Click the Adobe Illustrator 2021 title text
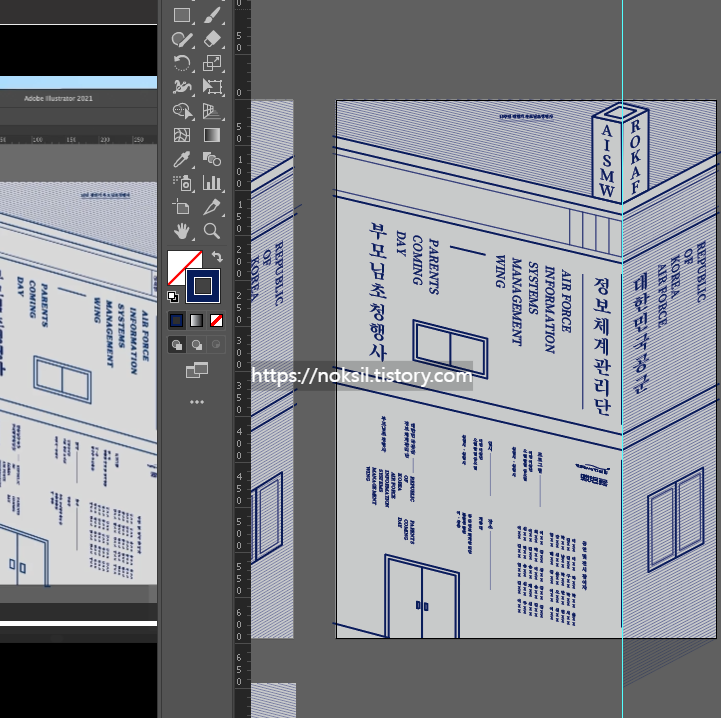This screenshot has height=718, width=721. pyautogui.click(x=58, y=98)
